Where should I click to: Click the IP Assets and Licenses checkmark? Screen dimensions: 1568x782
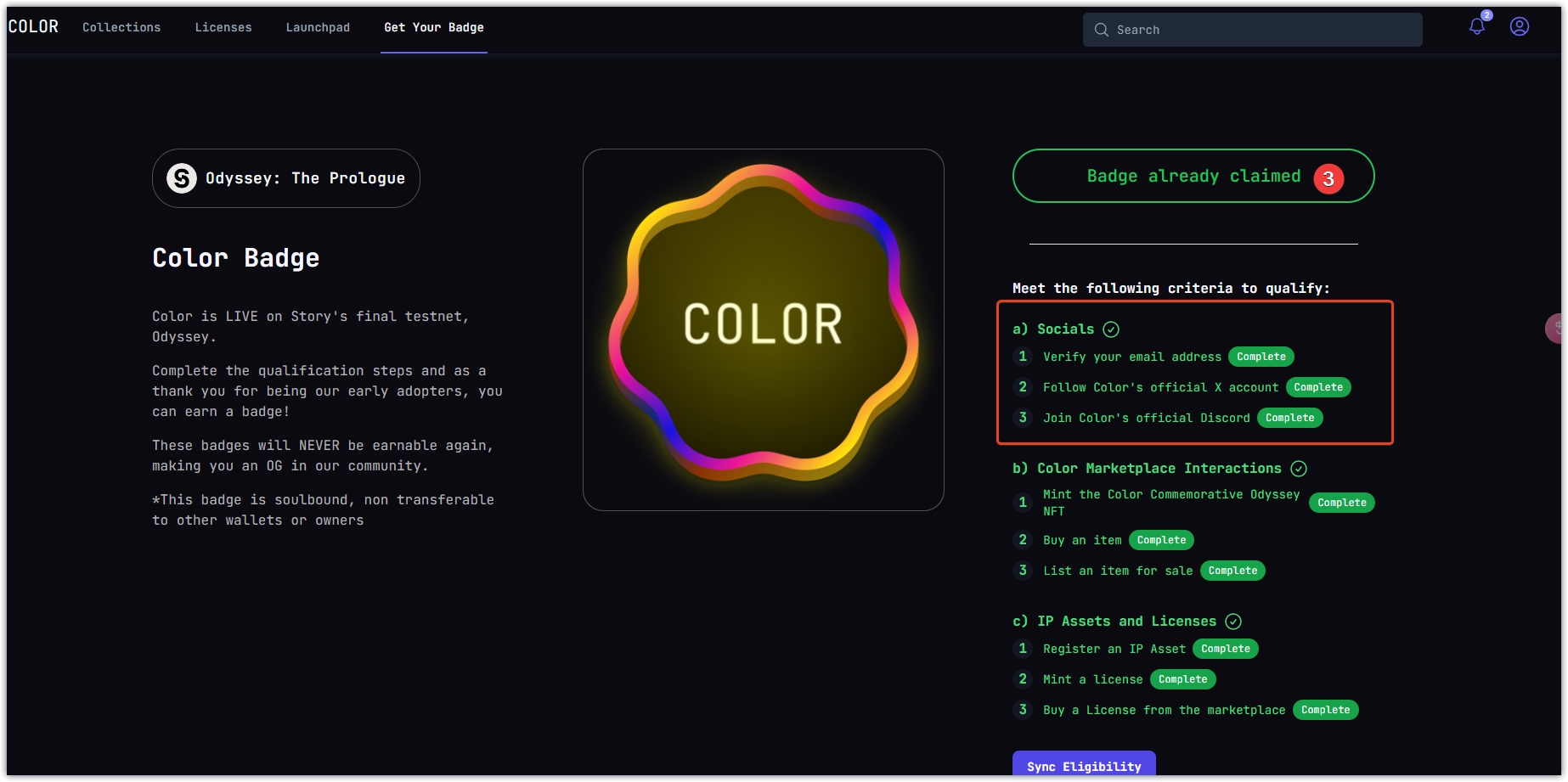click(1233, 622)
